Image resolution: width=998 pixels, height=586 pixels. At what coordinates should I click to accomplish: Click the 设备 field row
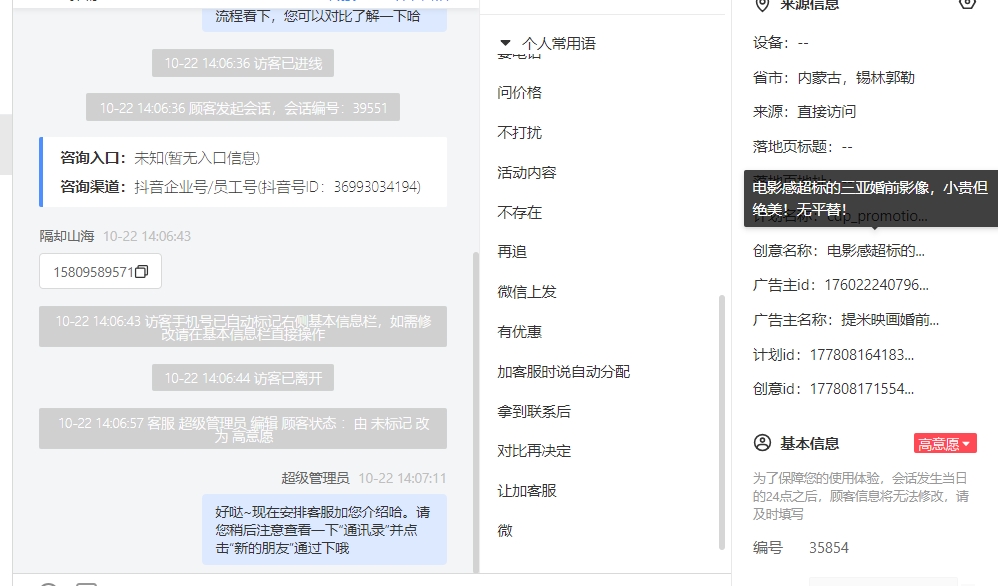(781, 43)
